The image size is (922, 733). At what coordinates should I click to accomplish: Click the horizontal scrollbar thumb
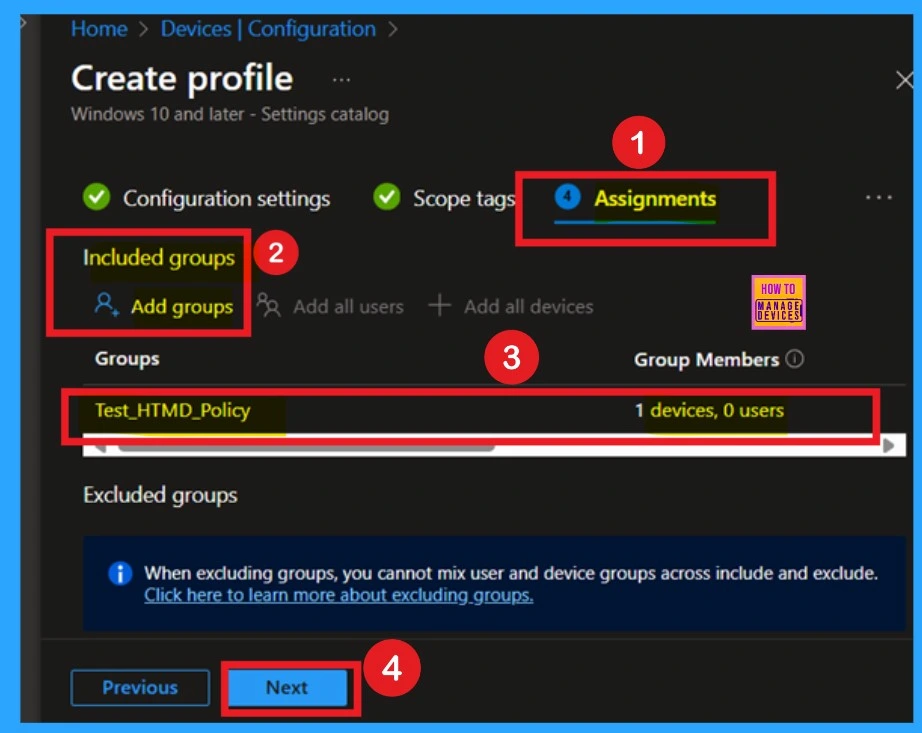(306, 448)
